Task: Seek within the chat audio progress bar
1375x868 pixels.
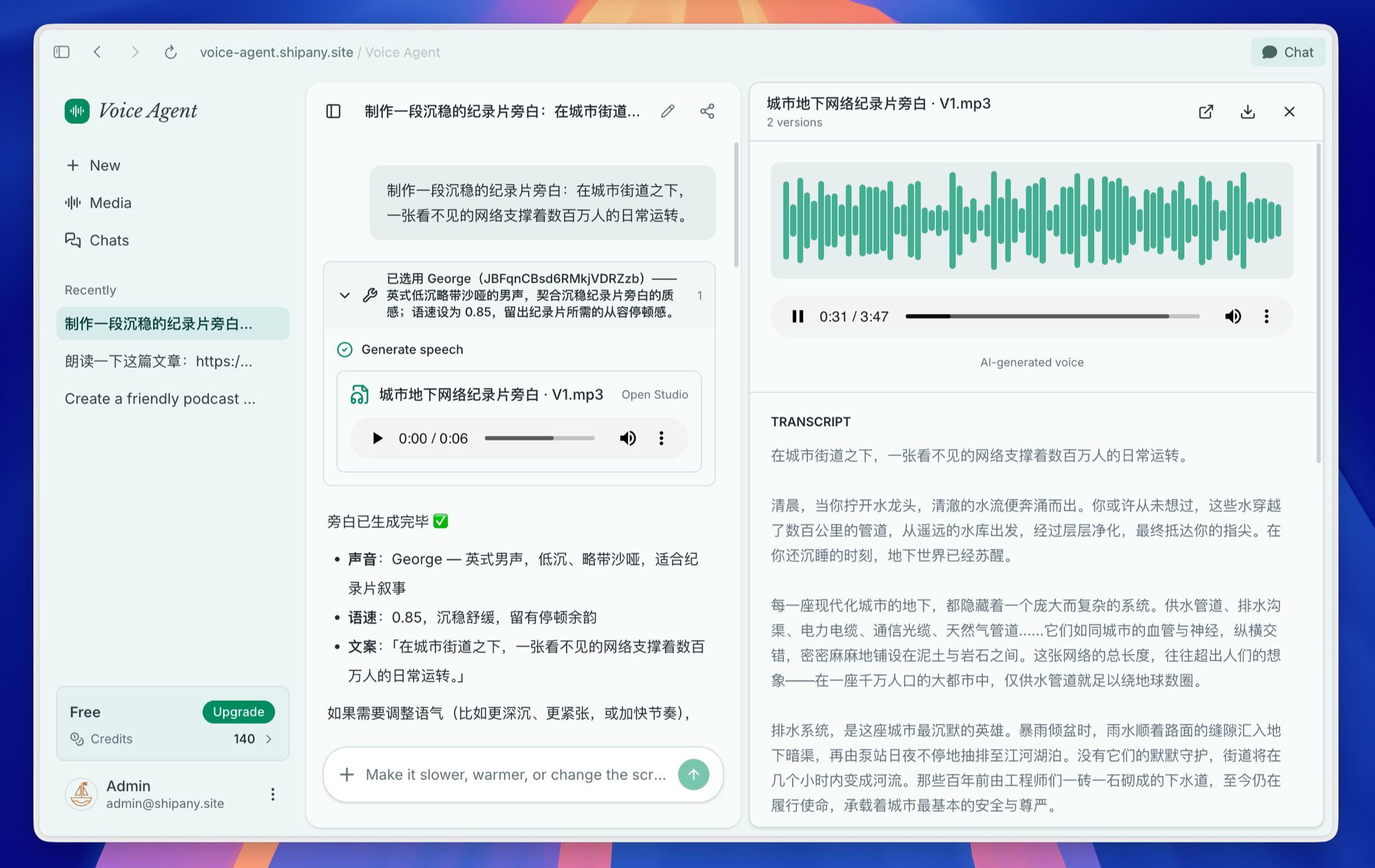Action: coord(540,438)
